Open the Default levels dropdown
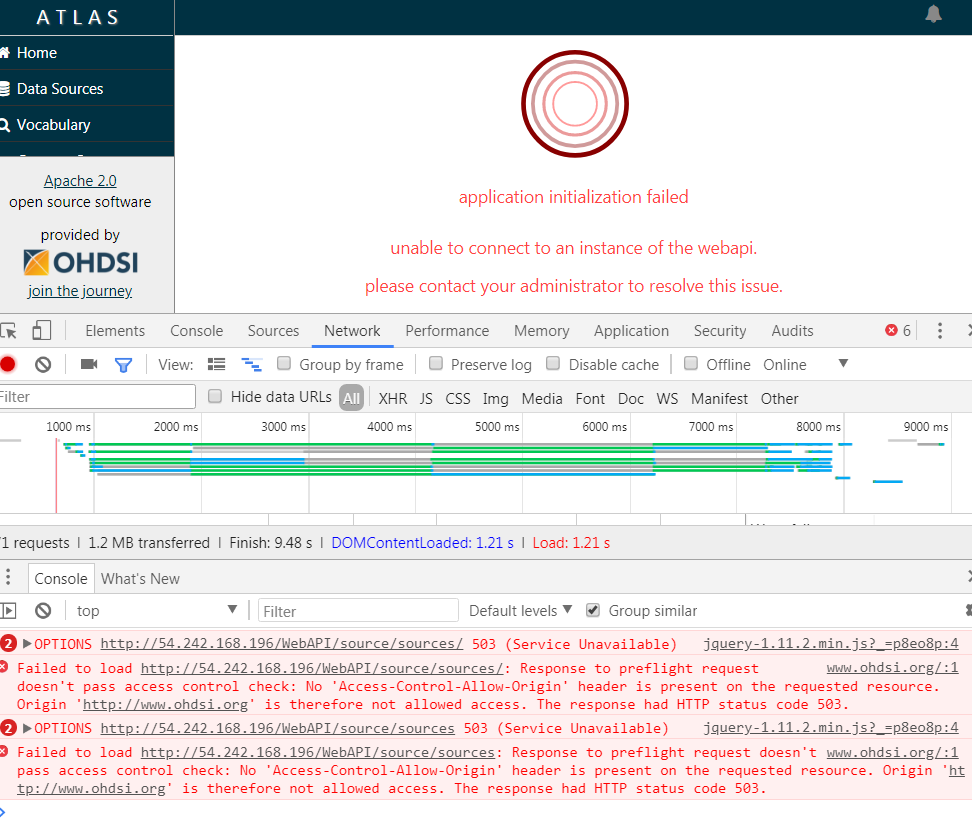972x824 pixels. click(518, 610)
